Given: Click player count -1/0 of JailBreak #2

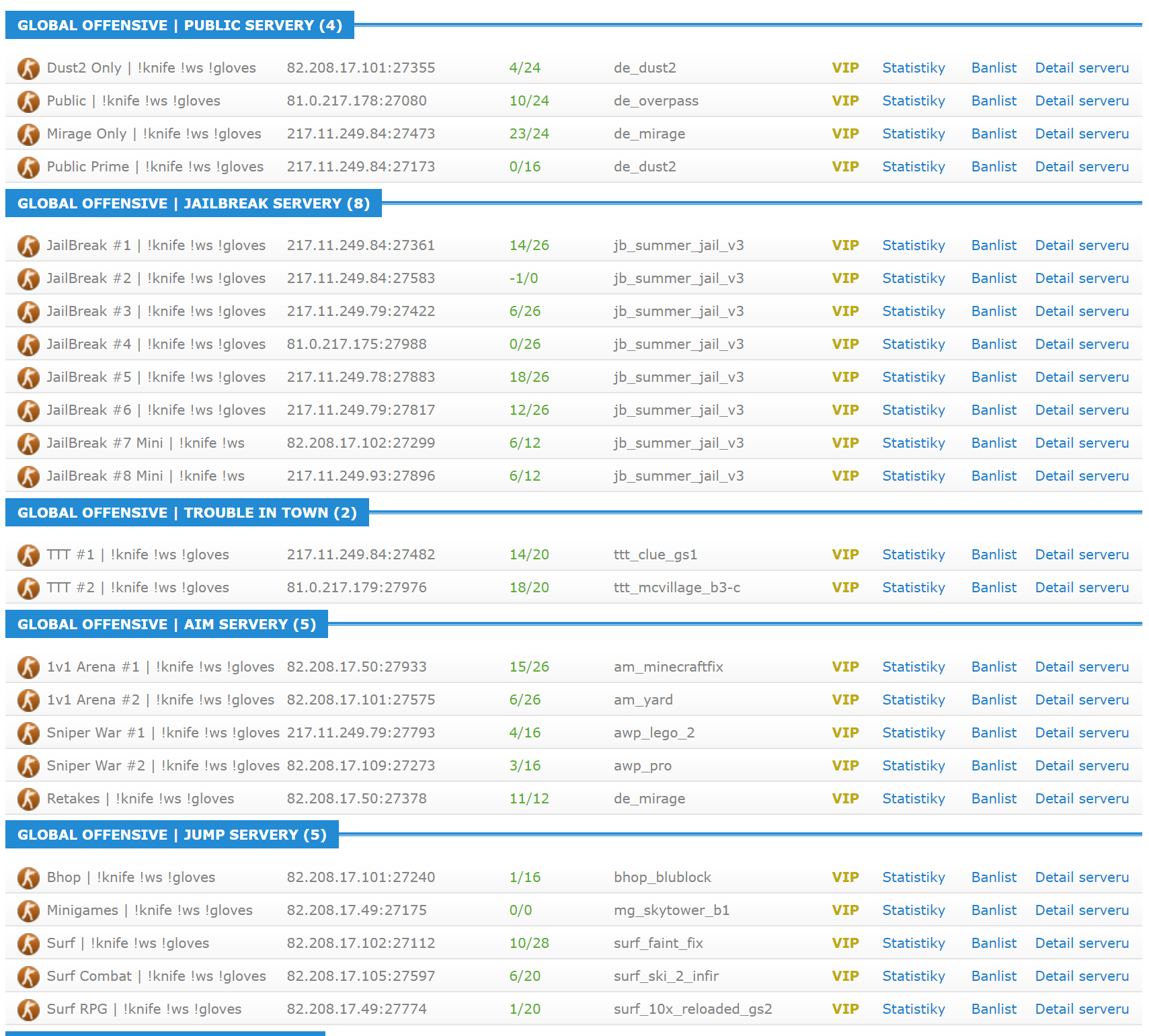Looking at the screenshot, I should pyautogui.click(x=524, y=278).
